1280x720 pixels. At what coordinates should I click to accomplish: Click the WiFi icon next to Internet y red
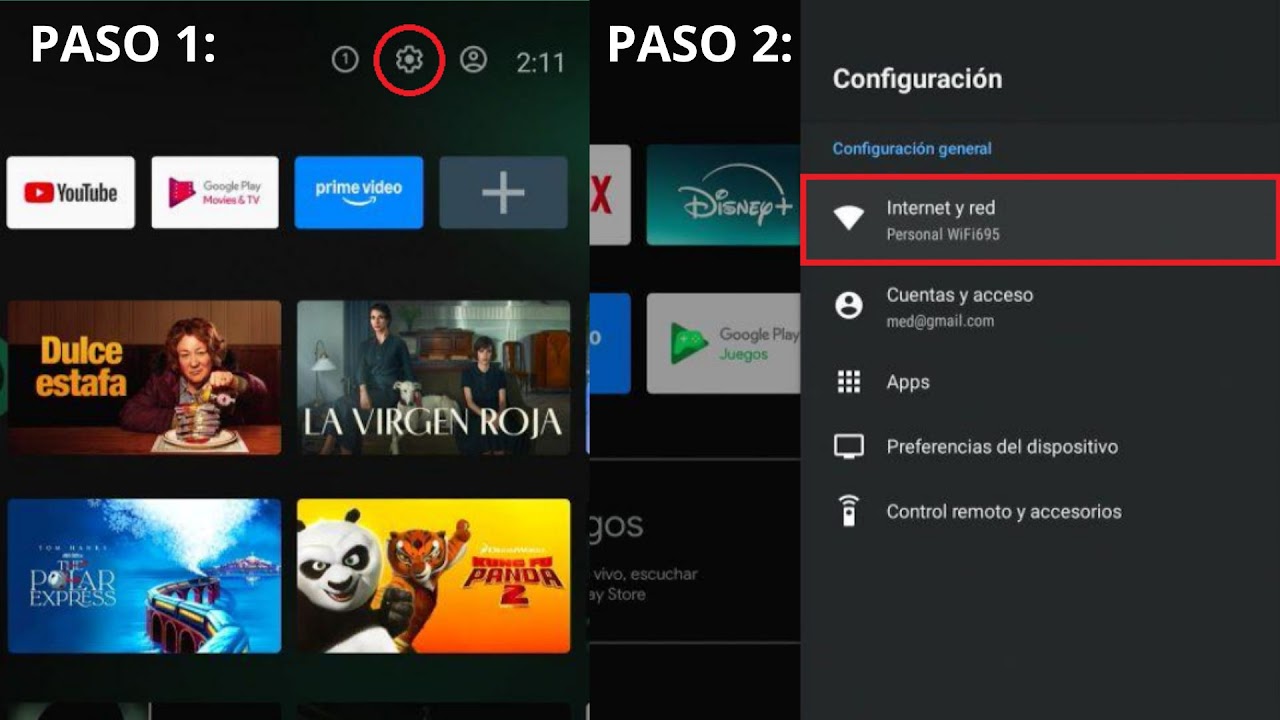point(850,218)
